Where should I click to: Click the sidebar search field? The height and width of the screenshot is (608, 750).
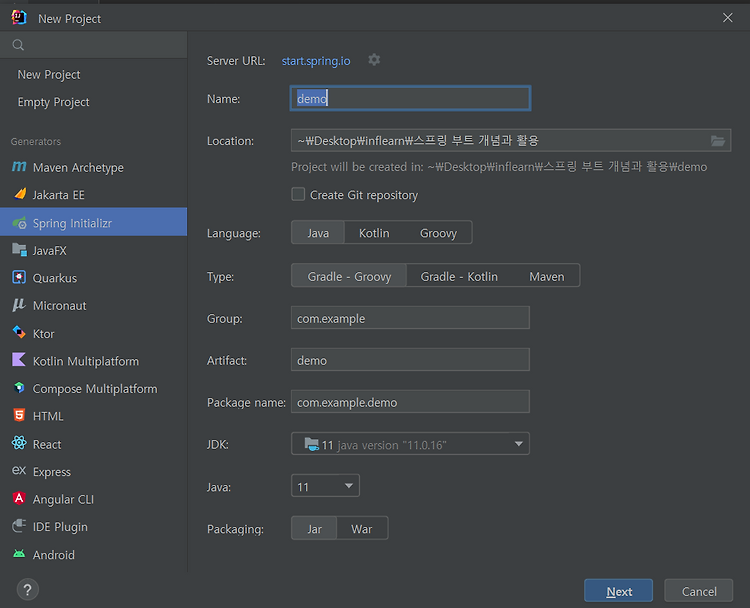coord(93,45)
